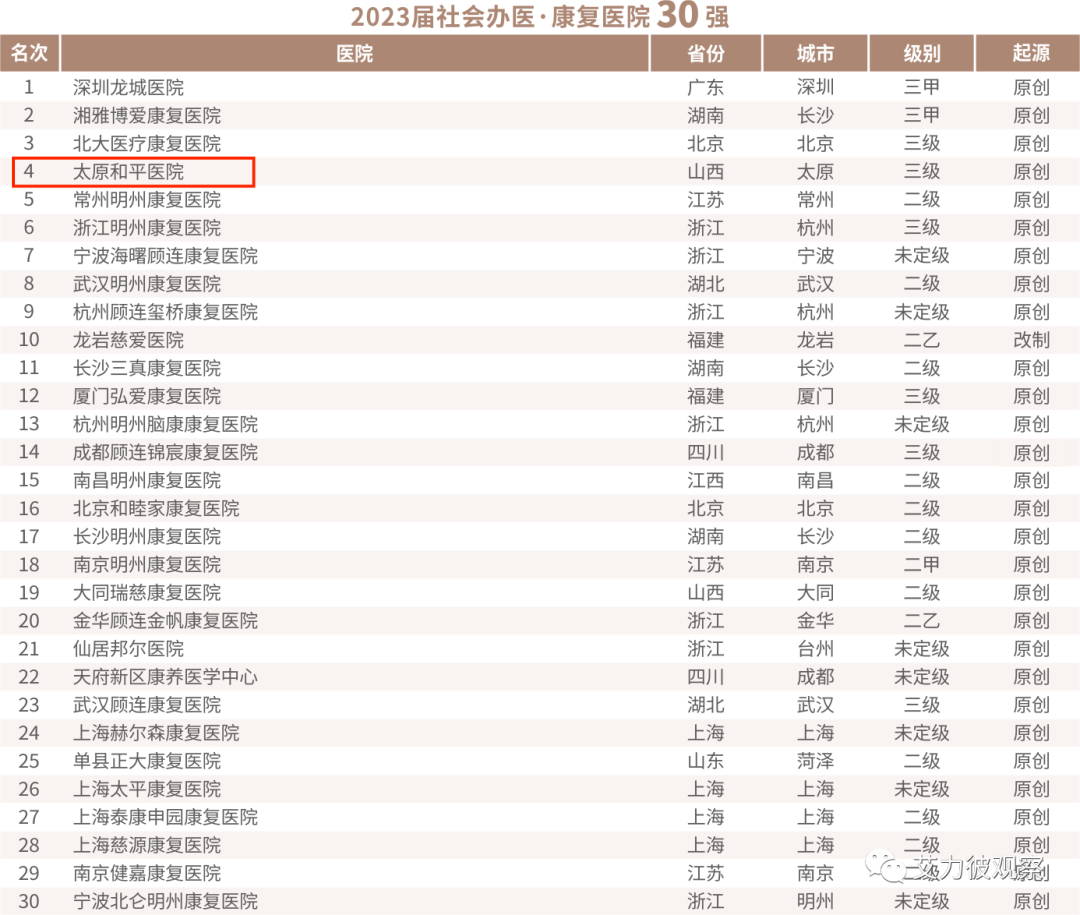Click hospital name 南京明州康复医院

147,564
